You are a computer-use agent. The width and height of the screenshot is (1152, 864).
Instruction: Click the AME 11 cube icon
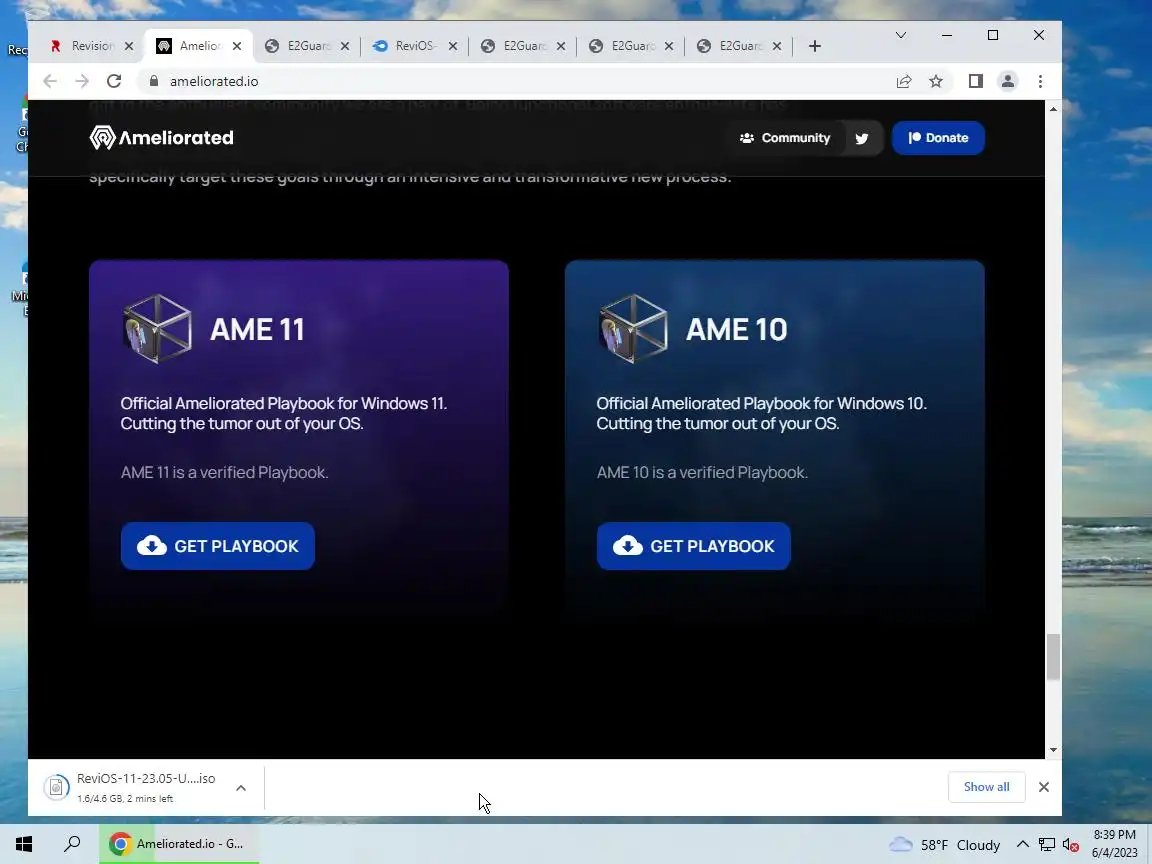[157, 328]
